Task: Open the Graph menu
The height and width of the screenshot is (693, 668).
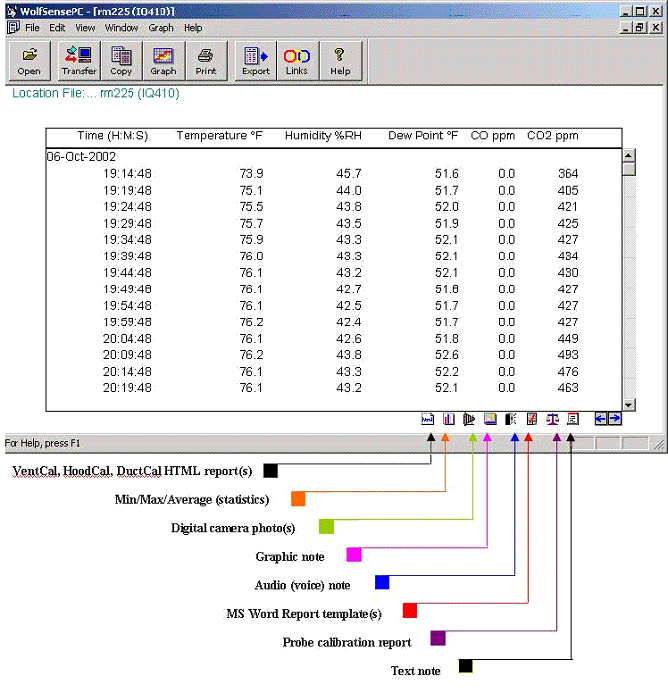Action: tap(161, 28)
